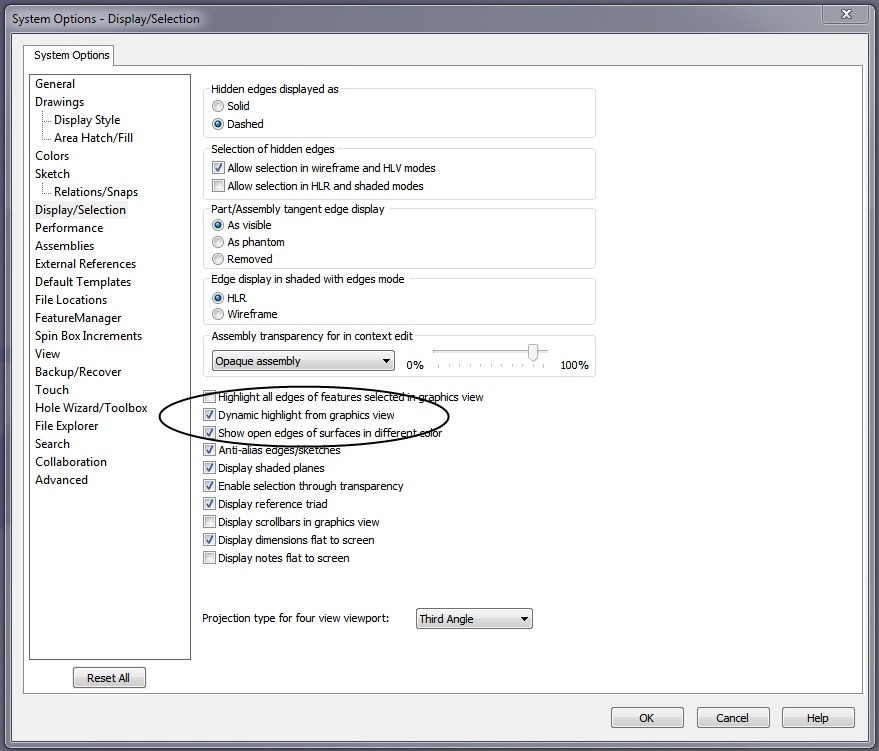
Task: Select Wireframe edge display radio button
Action: 218,314
